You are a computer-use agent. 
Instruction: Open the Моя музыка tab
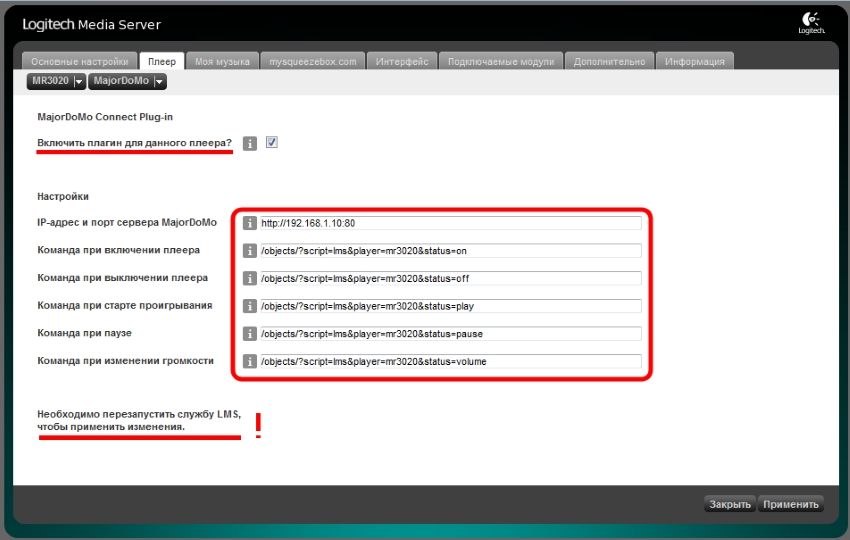coord(222,61)
